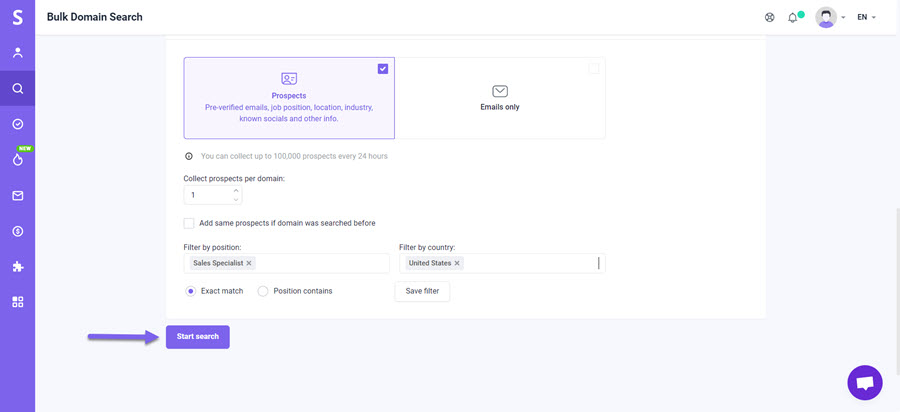Click the Filter by country input field

tap(502, 263)
